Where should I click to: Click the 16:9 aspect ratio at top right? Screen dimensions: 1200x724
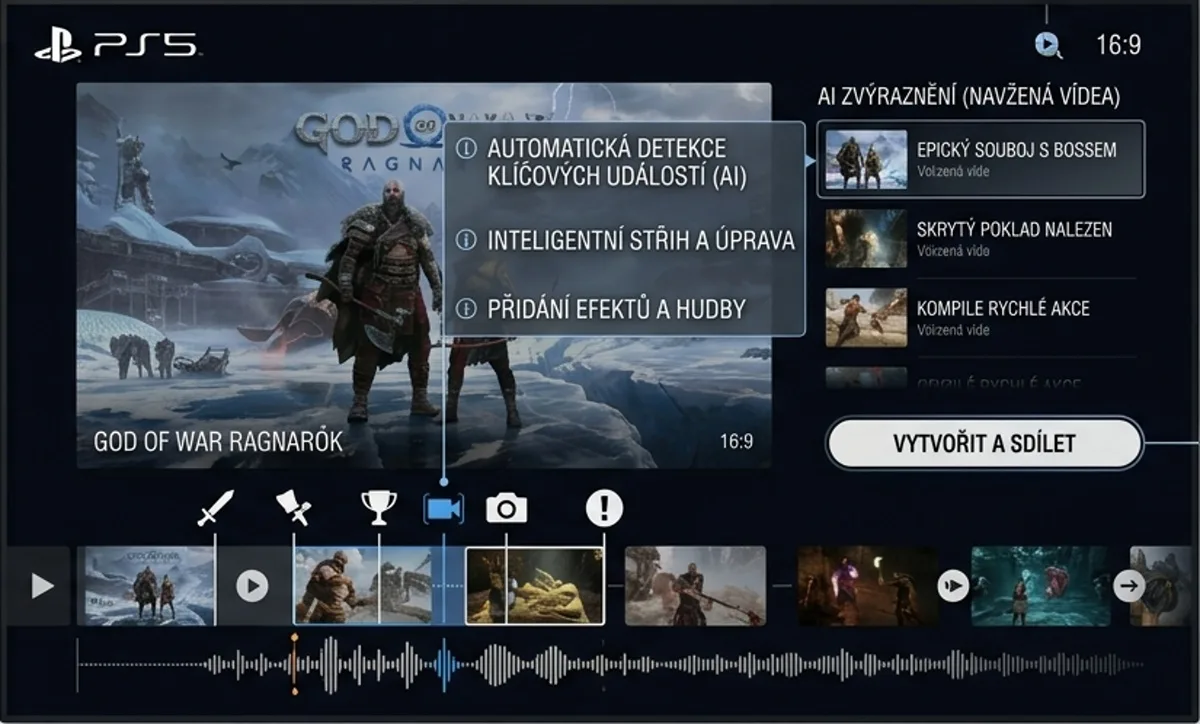point(1118,45)
